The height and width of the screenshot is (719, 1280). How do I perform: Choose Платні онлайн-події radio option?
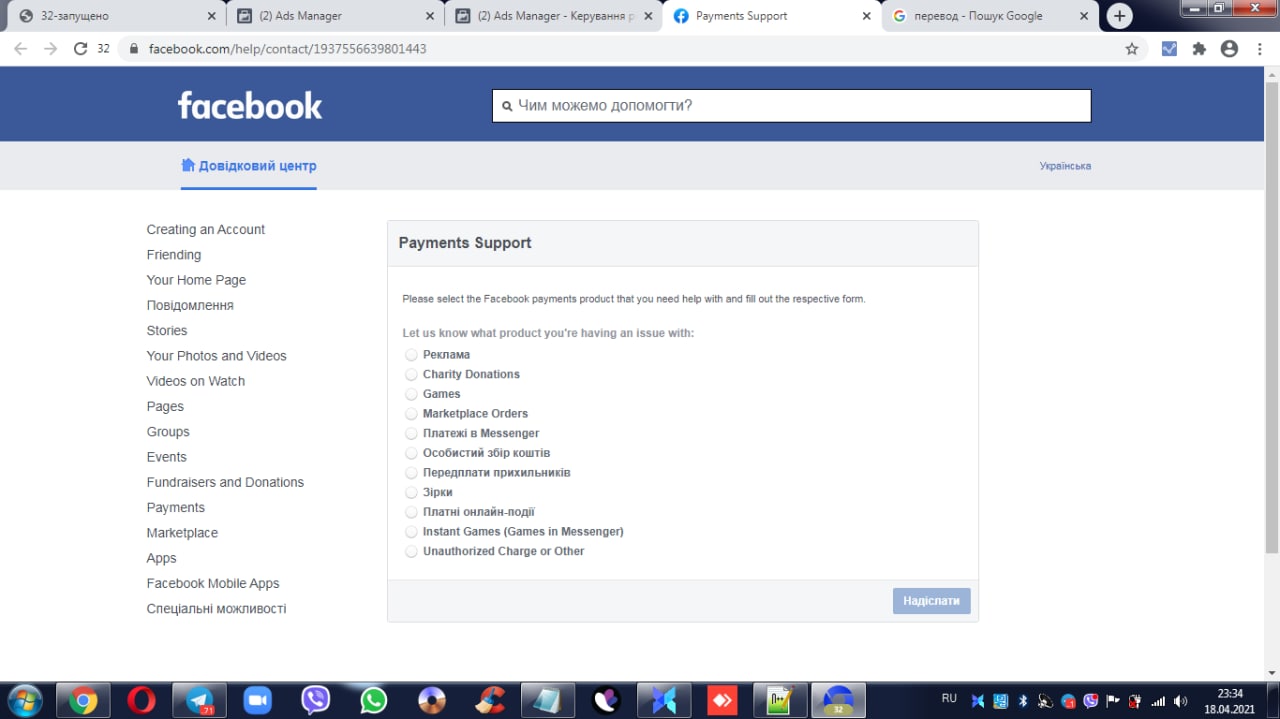pyautogui.click(x=411, y=512)
